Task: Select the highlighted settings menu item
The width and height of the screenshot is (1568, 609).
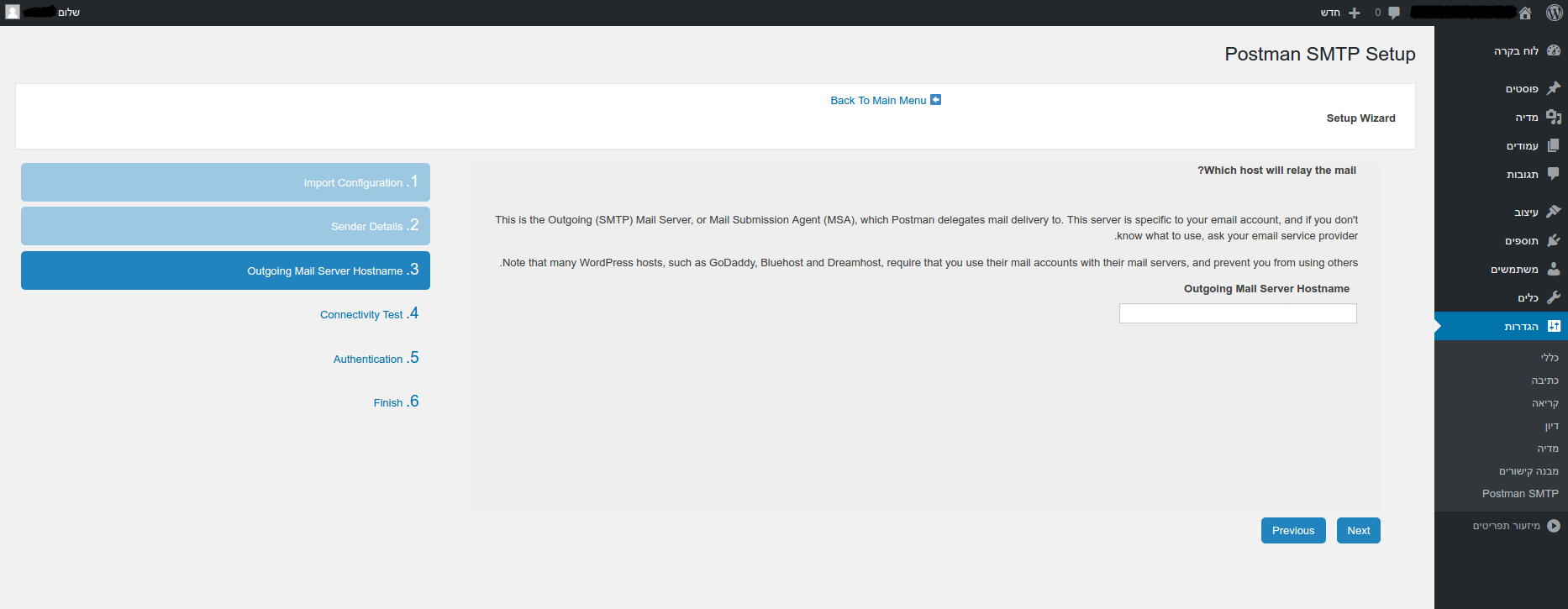Action: (1521, 326)
